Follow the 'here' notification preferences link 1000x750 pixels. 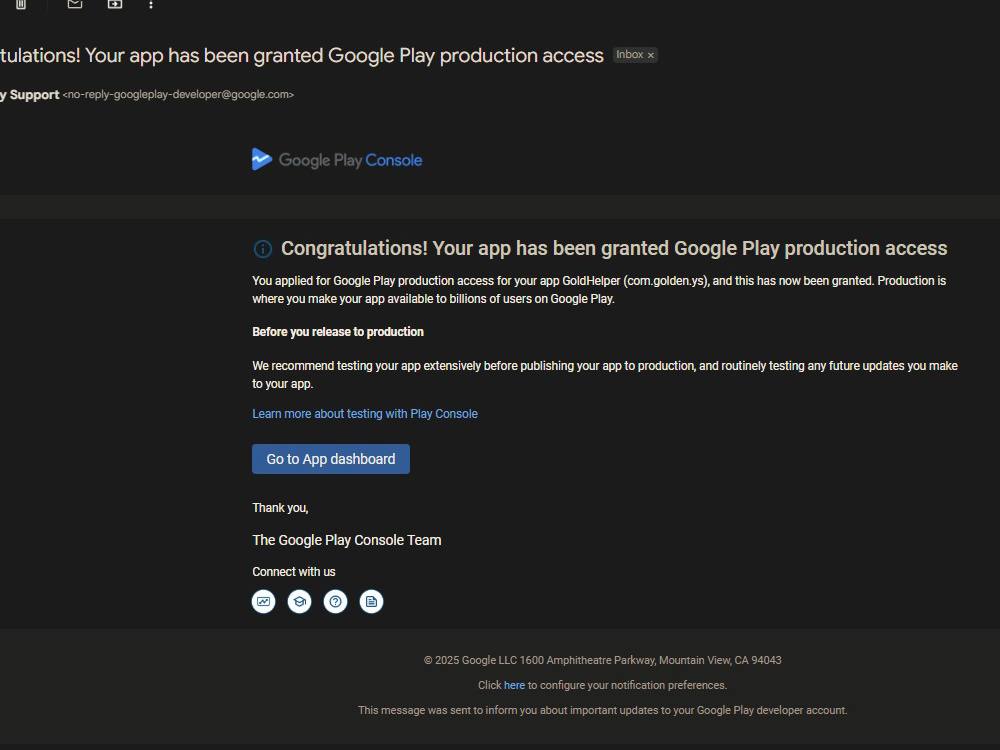[x=514, y=685]
